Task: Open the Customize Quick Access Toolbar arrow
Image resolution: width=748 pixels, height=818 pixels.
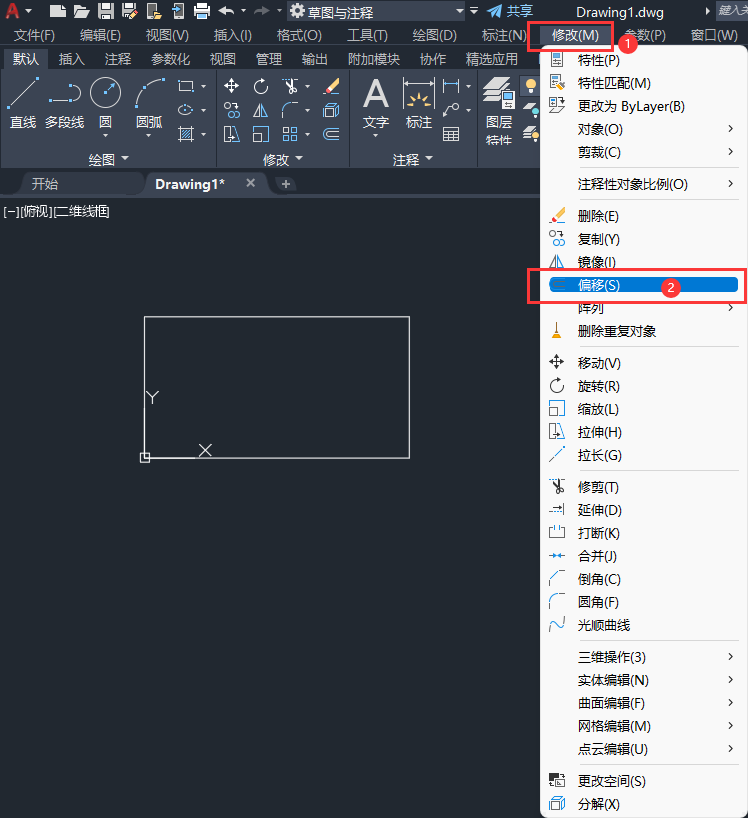Action: (x=474, y=10)
